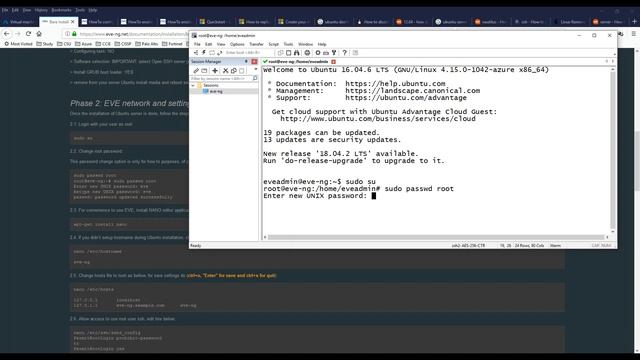Switch to the Linux Remote Firefox tab
This screenshot has height=360, width=640.
click(569, 22)
